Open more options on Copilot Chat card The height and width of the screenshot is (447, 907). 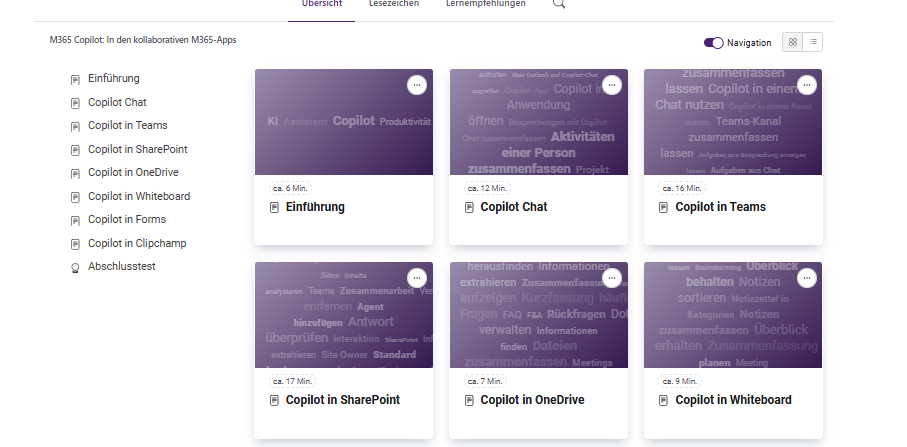click(x=611, y=85)
